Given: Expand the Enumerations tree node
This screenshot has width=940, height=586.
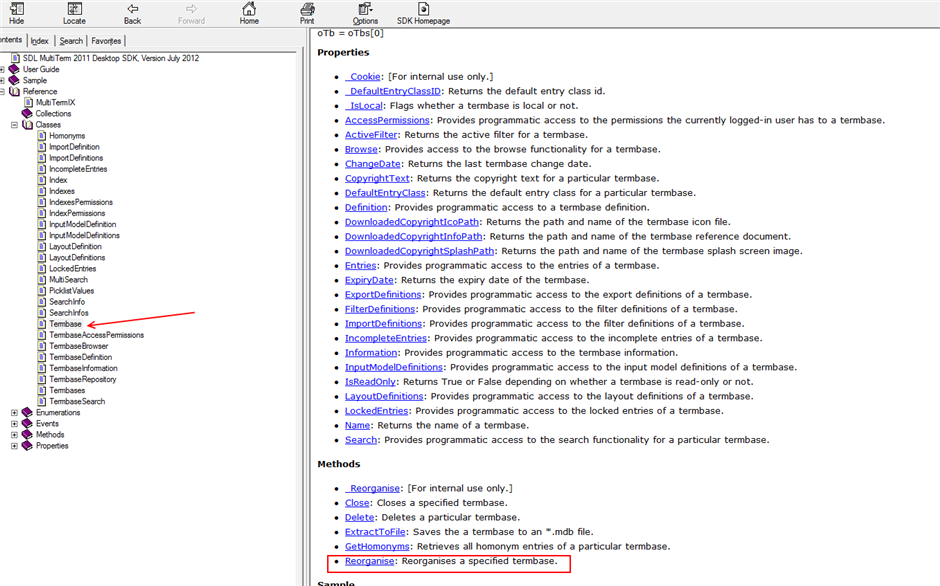Looking at the screenshot, I should point(14,413).
